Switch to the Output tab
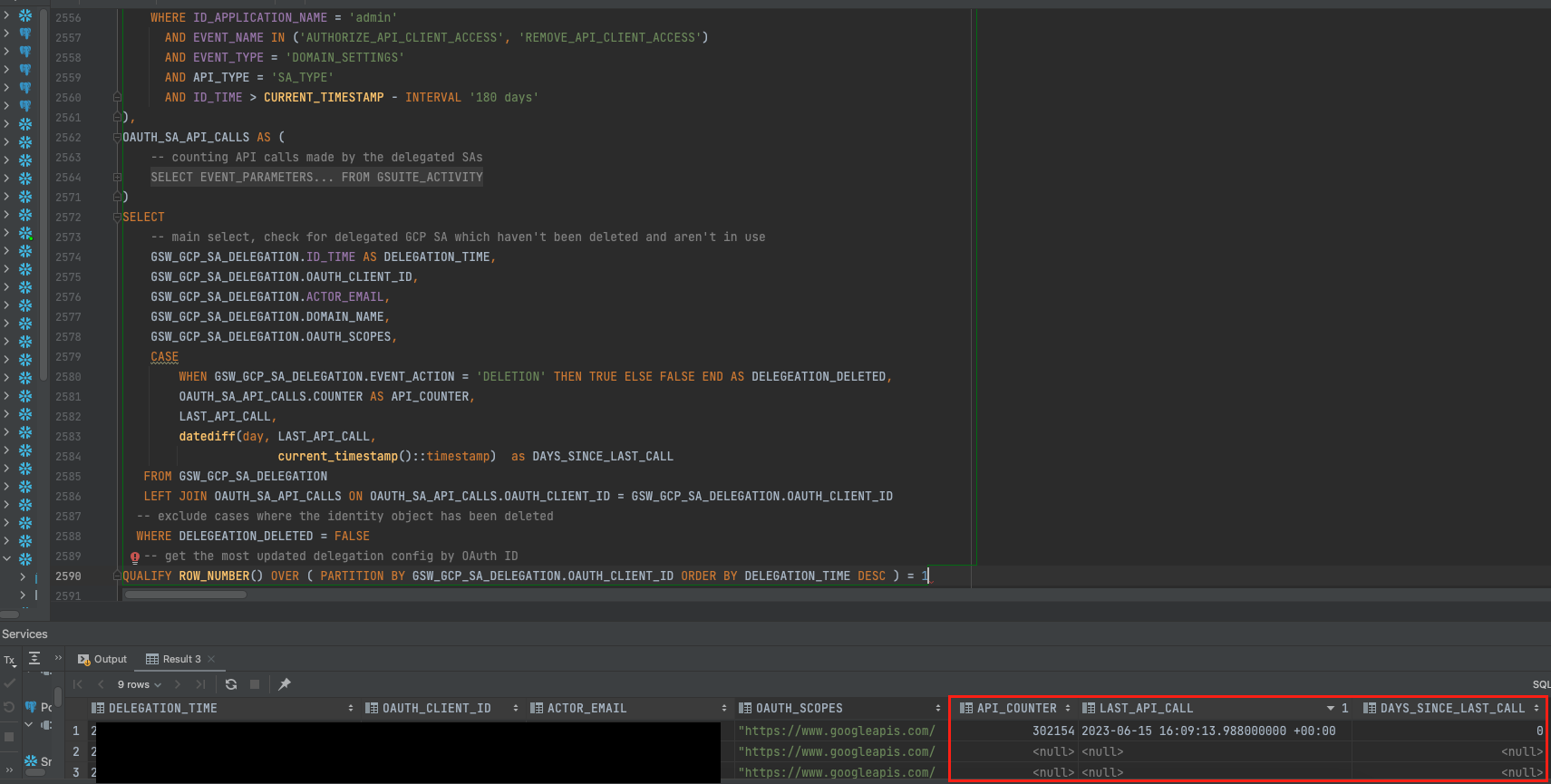The image size is (1551, 784). click(102, 659)
